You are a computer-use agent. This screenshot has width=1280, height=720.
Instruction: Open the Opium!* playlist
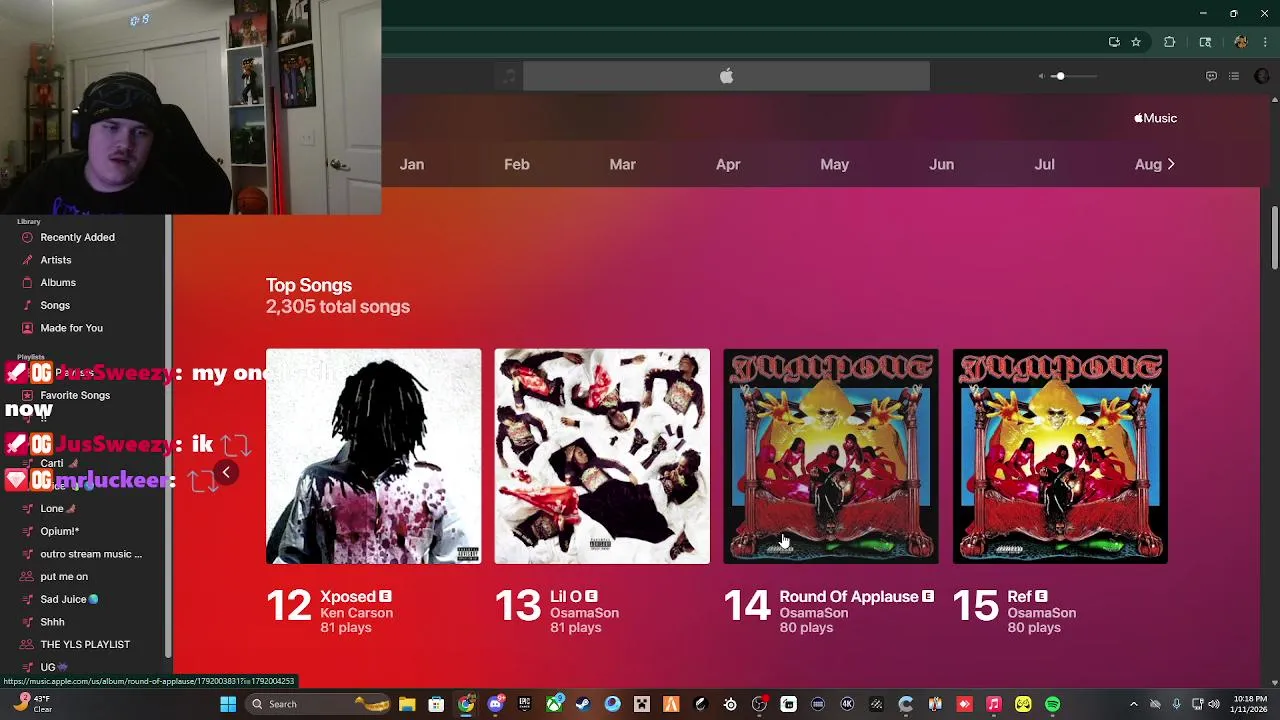59,531
